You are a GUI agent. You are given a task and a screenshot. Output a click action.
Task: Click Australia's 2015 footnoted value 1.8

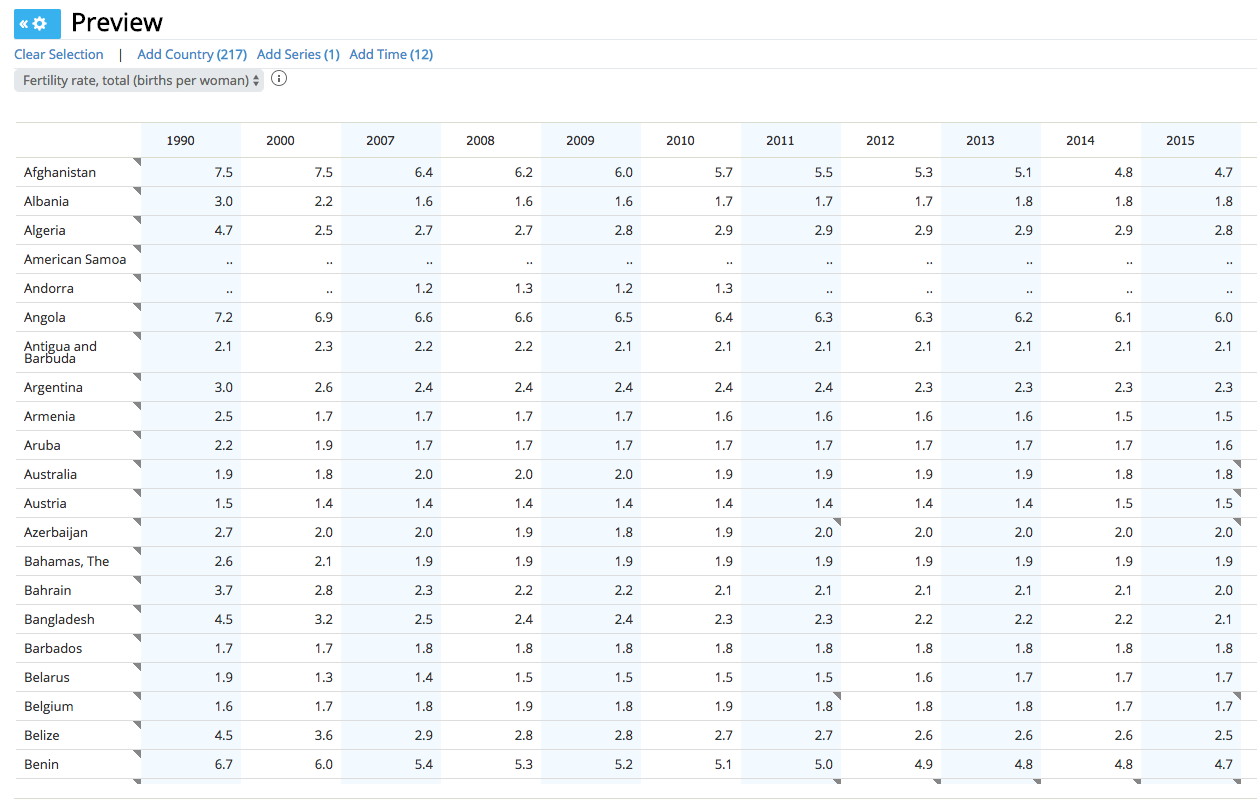(x=1224, y=474)
